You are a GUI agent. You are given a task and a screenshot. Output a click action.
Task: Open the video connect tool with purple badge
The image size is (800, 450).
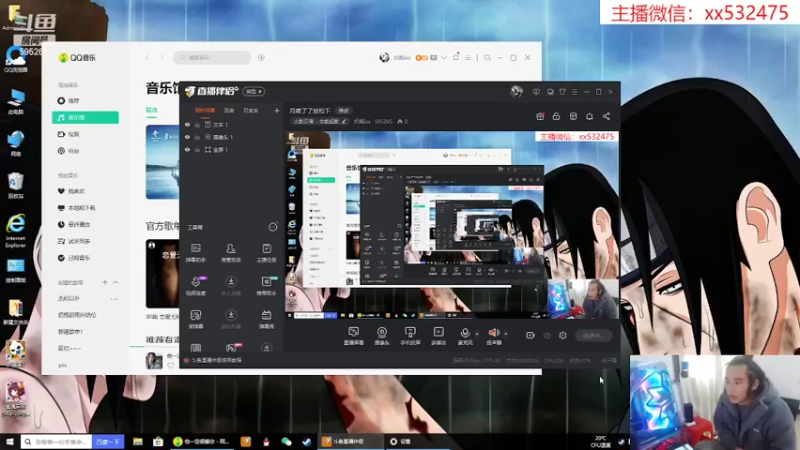coord(196,286)
